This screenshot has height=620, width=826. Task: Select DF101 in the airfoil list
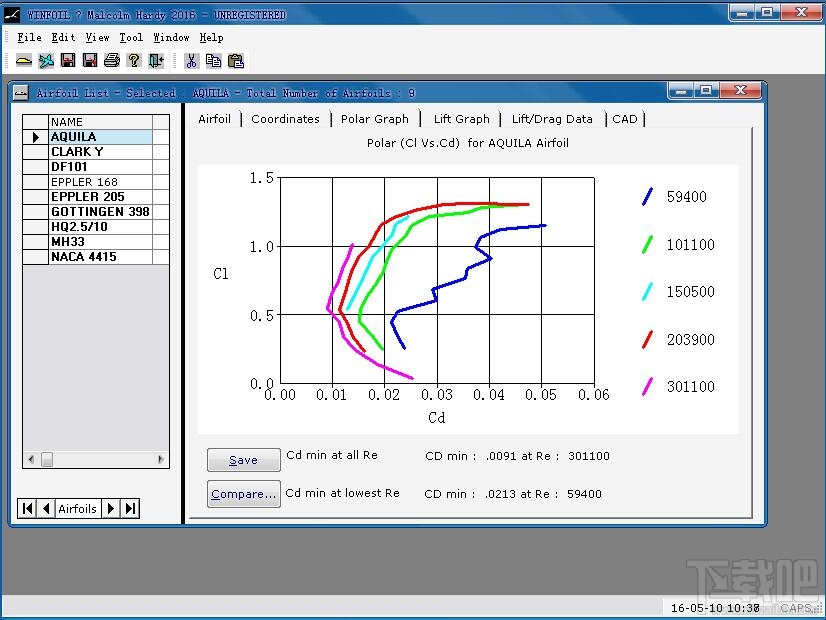(101, 166)
